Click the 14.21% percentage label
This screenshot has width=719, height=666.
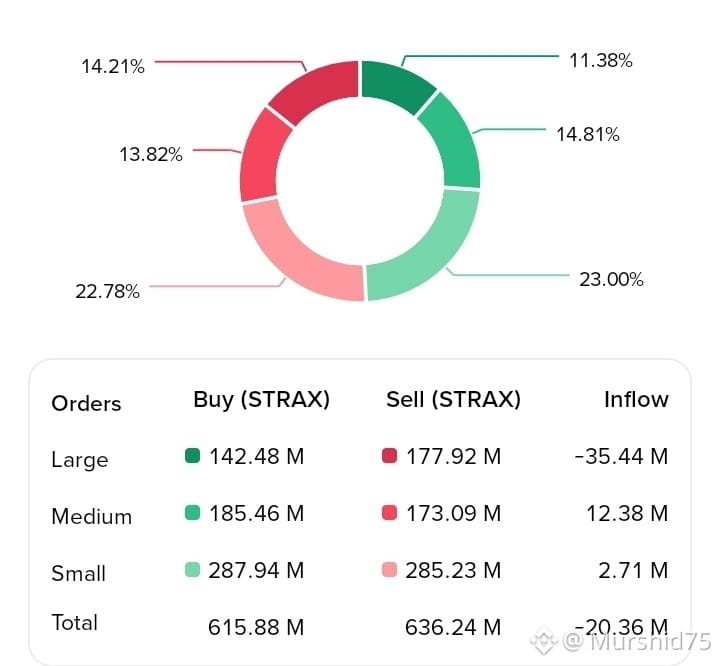coord(113,67)
